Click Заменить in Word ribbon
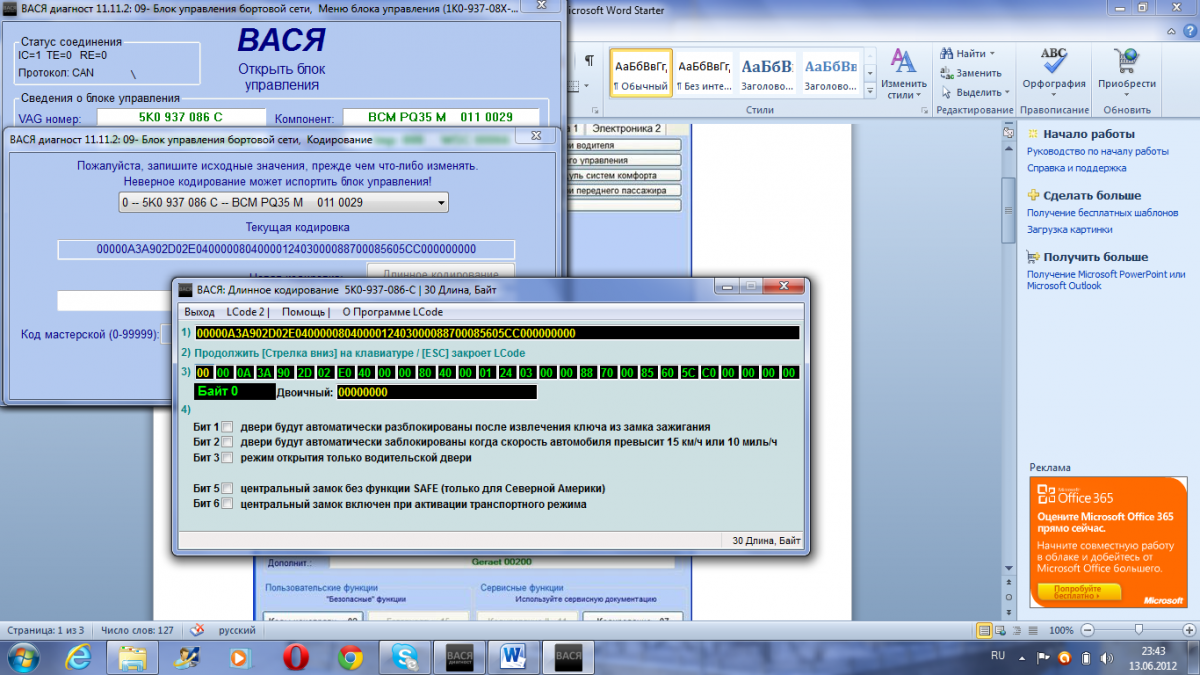Screen dimensions: 1200x675 pyautogui.click(x=970, y=73)
